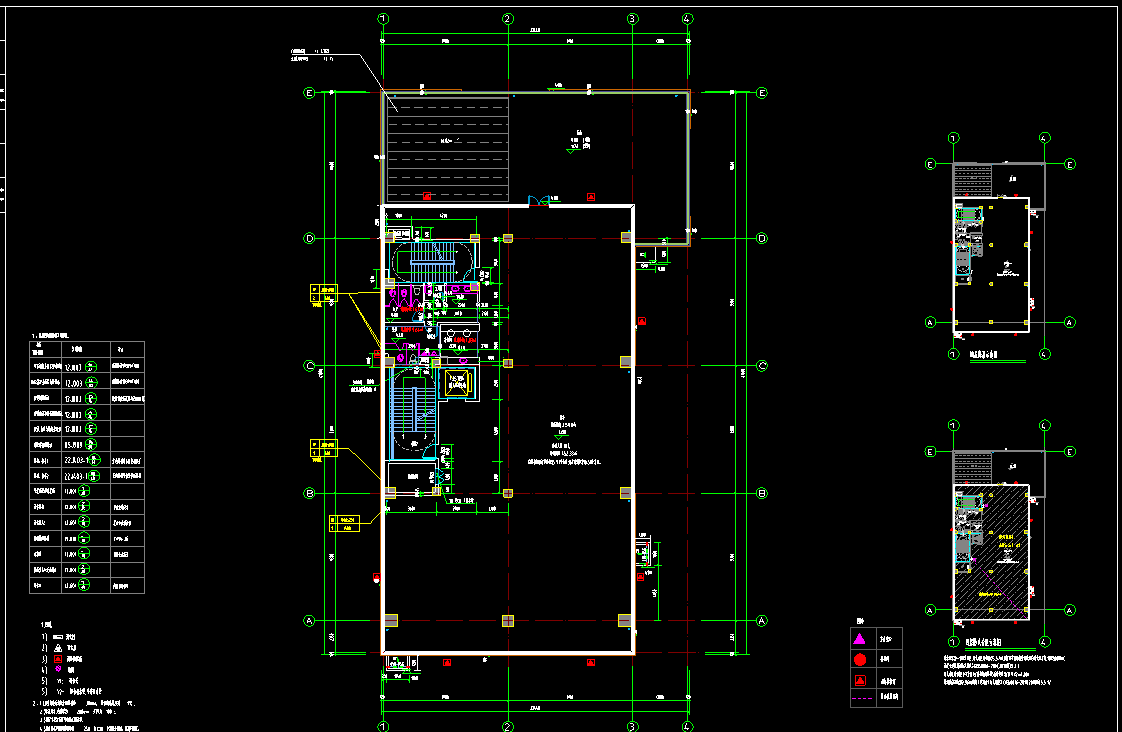Image resolution: width=1122 pixels, height=732 pixels.
Task: Click grid bubble A right of main plan
Action: coord(762,621)
